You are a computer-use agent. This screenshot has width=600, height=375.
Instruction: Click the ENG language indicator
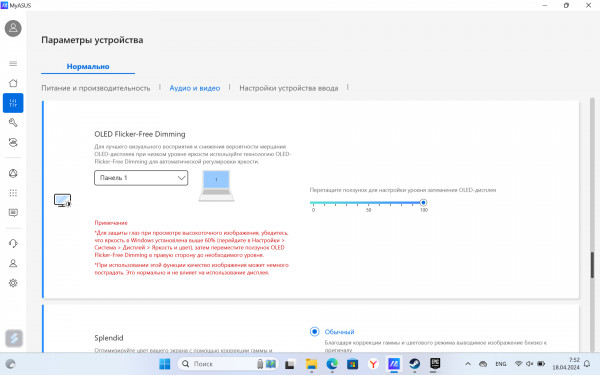[501, 364]
